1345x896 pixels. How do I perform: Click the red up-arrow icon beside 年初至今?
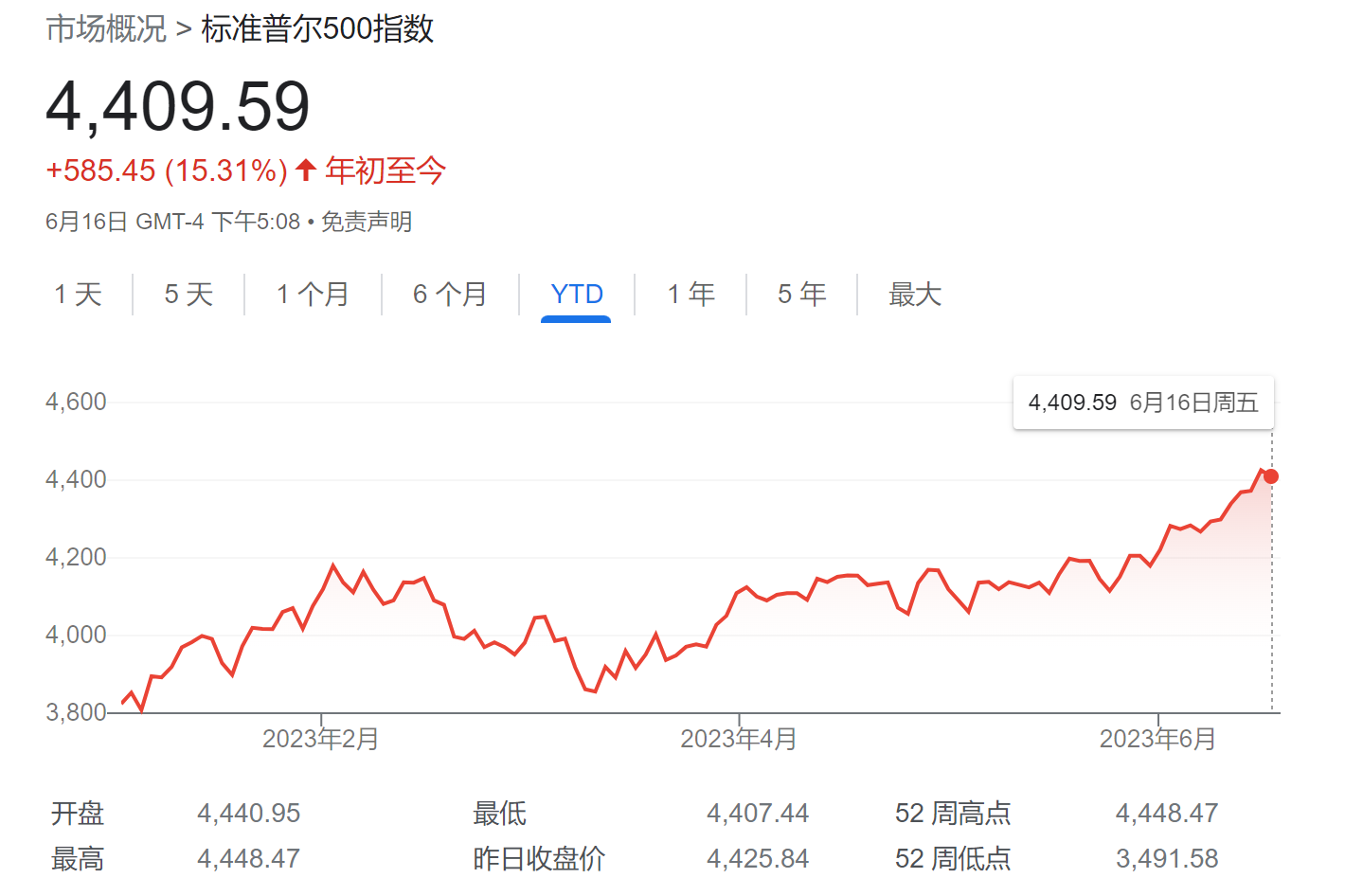coord(305,170)
